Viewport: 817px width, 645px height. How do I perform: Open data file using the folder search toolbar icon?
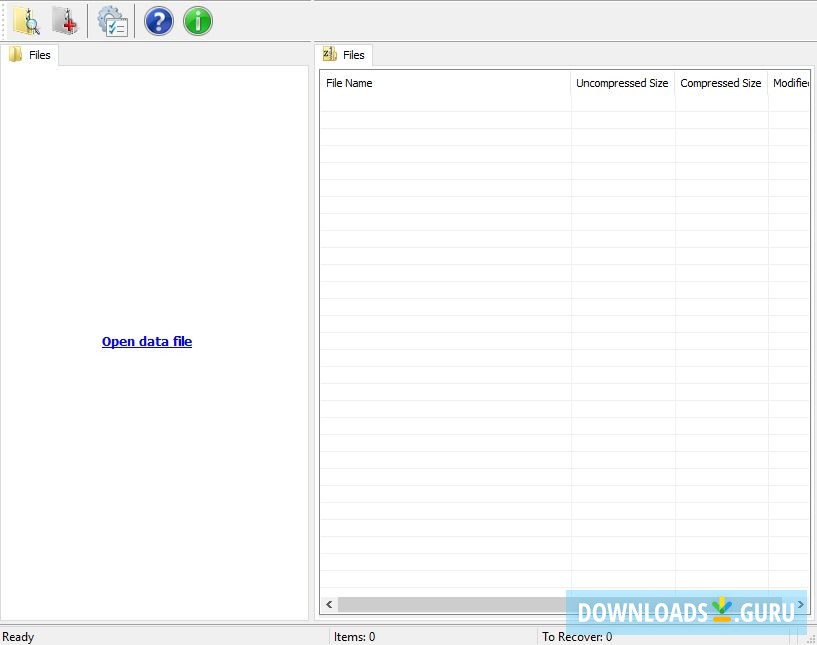26,20
